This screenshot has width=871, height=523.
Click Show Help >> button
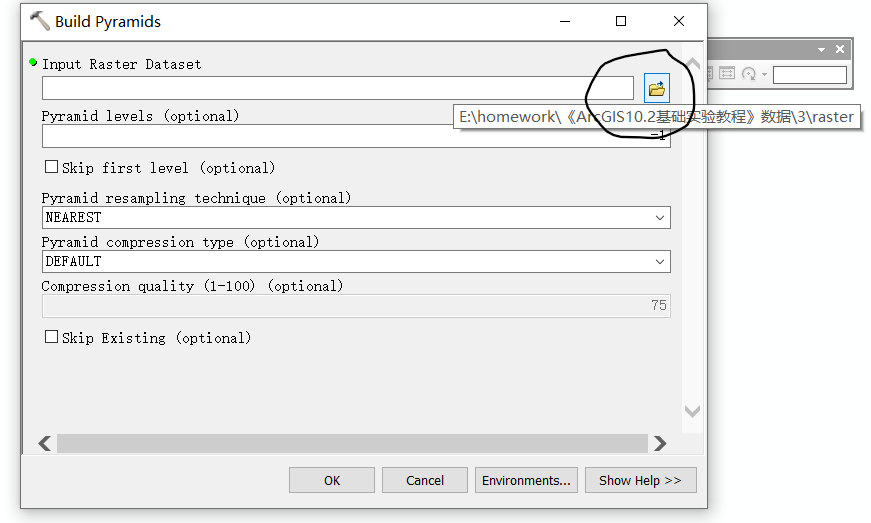pyautogui.click(x=640, y=480)
